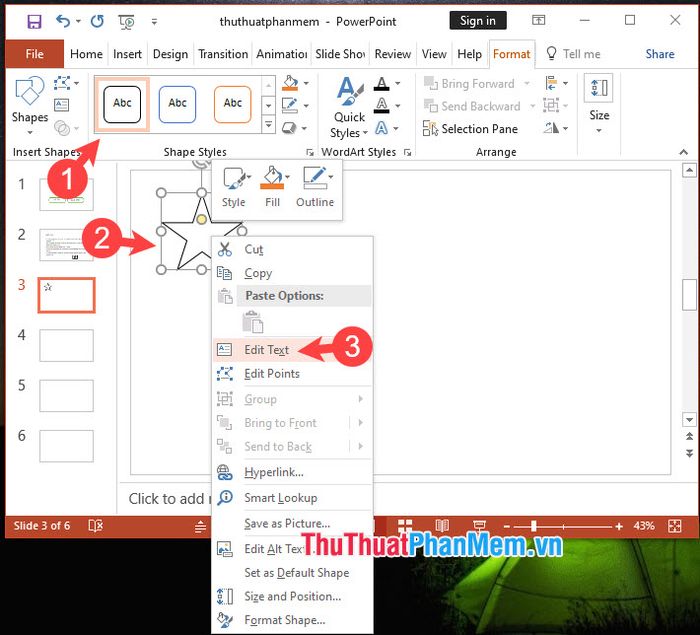Click the Edit Shape icon in Insert Shapes

click(62, 83)
